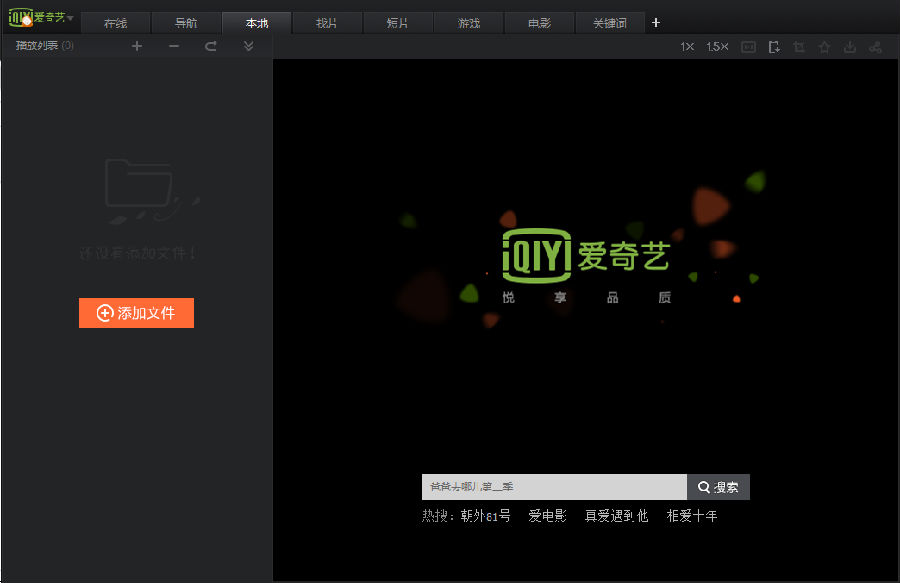Set playback speed to 1.5X
900x583 pixels.
tap(717, 47)
